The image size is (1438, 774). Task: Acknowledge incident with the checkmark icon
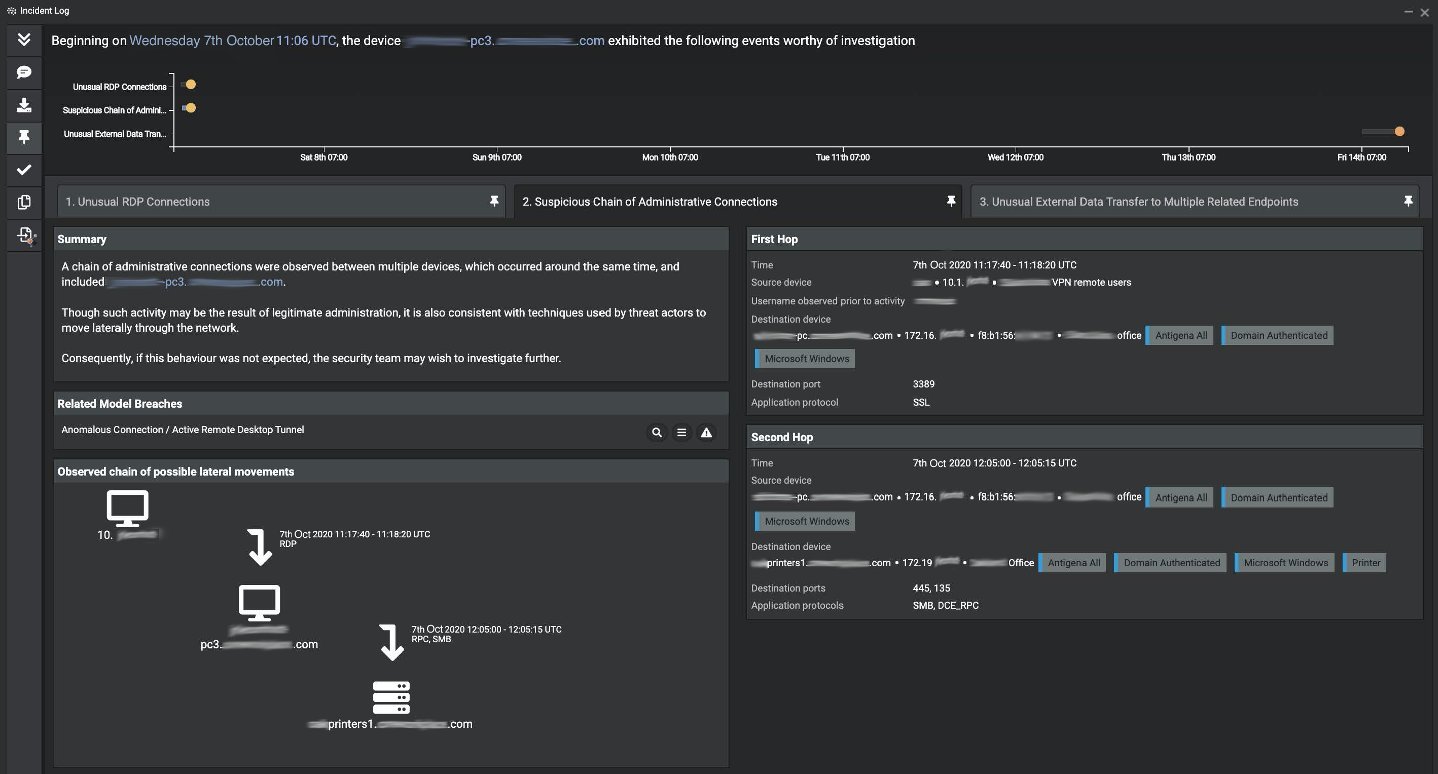coord(24,170)
